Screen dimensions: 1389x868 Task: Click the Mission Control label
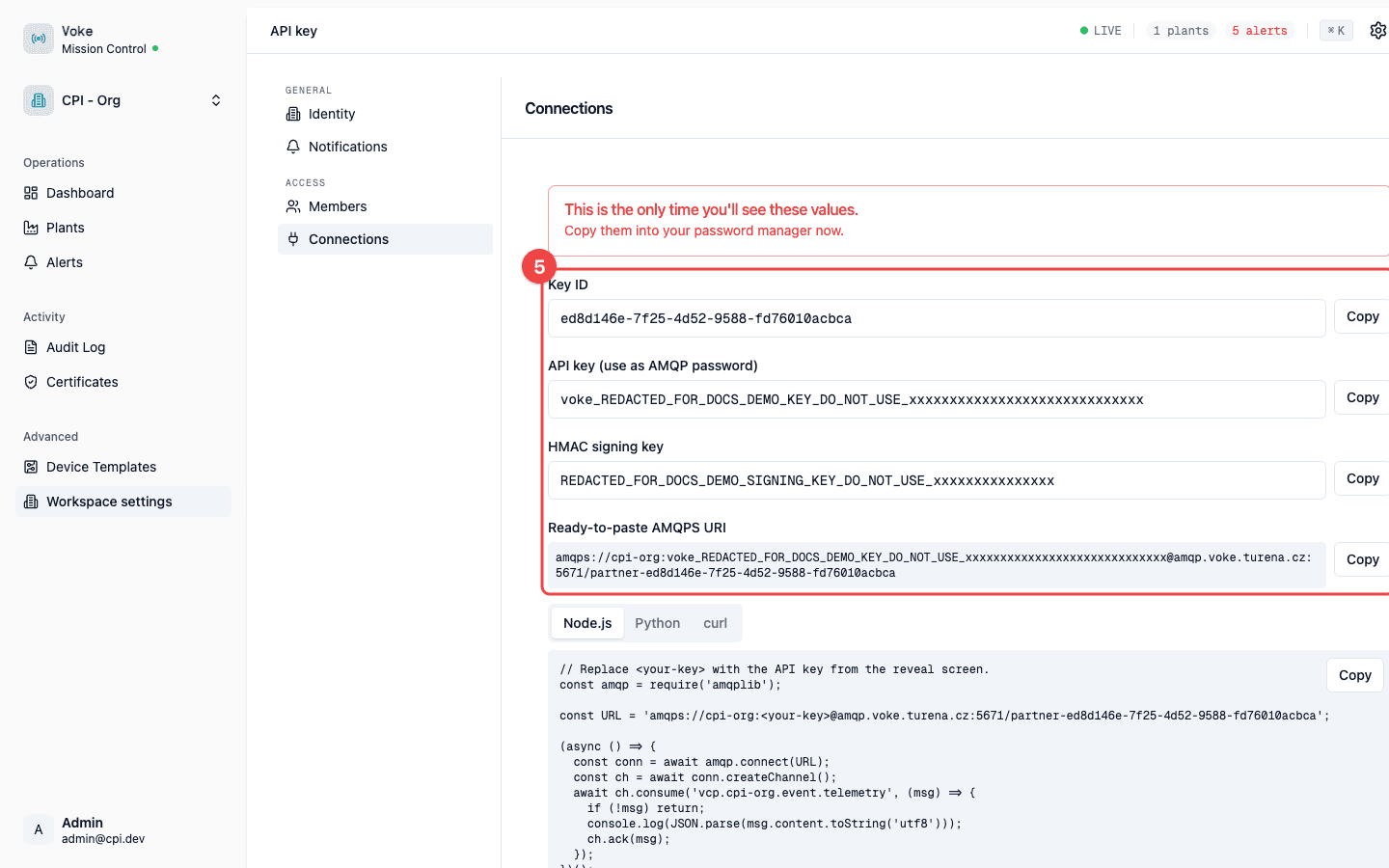pyautogui.click(x=104, y=49)
